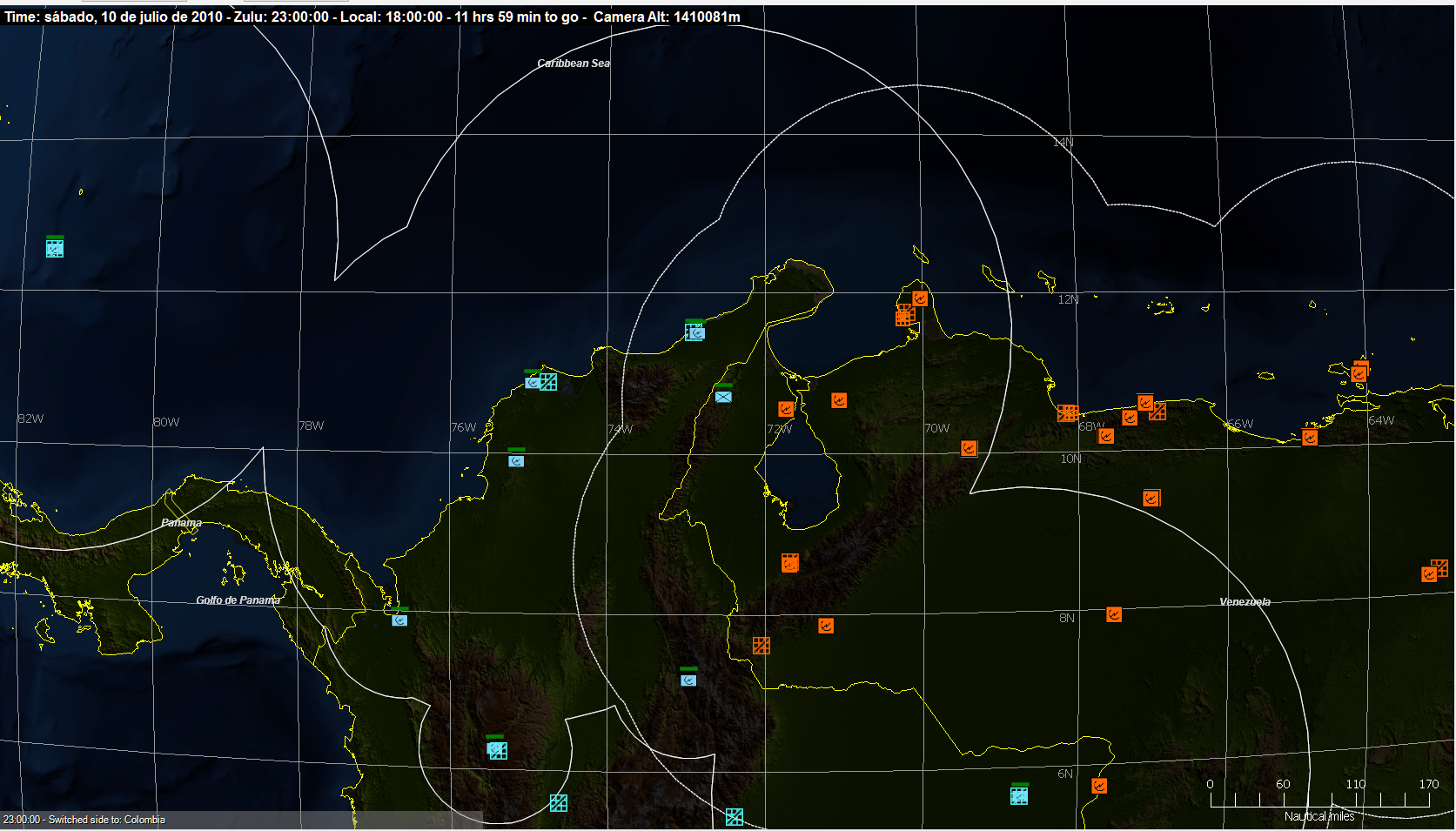Image resolution: width=1456 pixels, height=831 pixels.
Task: Select orange radar unit on the 10N line east of 70W
Action: [969, 448]
